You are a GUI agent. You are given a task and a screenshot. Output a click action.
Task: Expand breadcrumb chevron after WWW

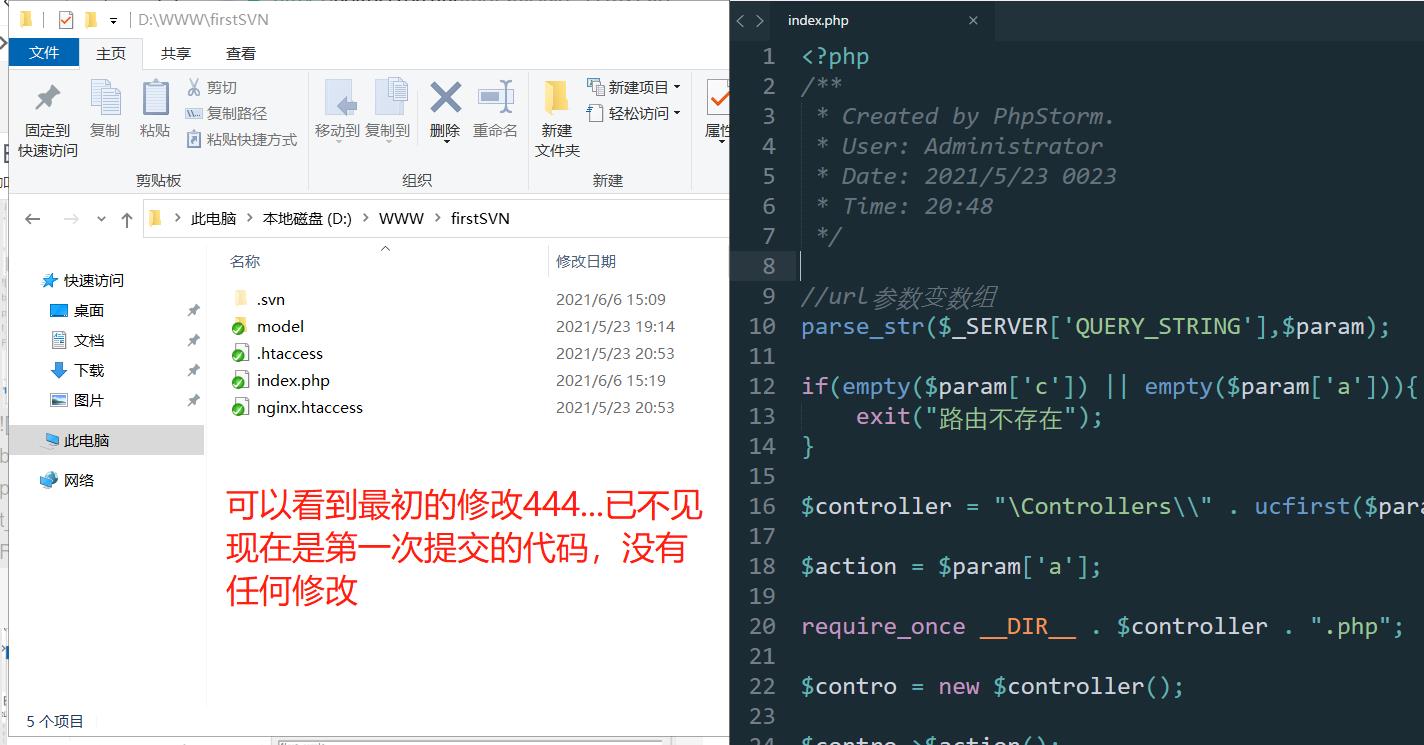pos(437,218)
